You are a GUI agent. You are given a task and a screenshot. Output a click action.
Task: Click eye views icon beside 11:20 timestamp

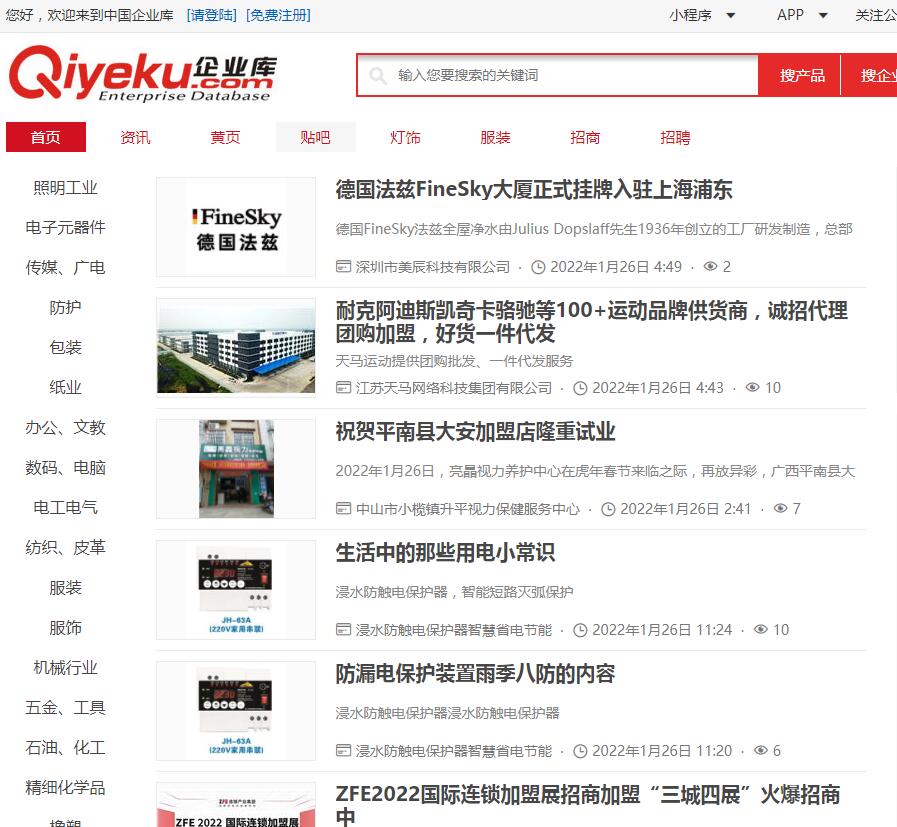coord(761,750)
